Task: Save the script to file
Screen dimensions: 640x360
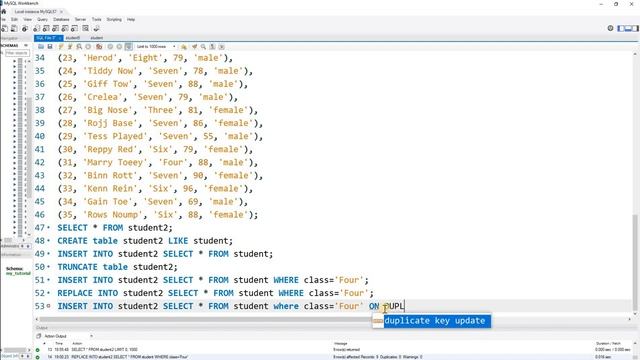Action: click(x=50, y=47)
